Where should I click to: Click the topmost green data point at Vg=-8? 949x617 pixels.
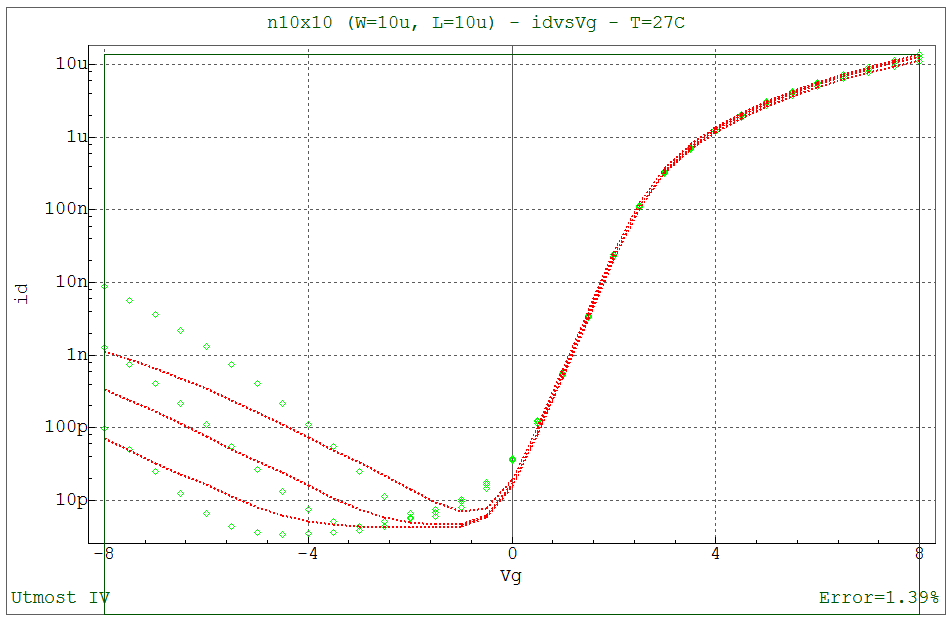pyautogui.click(x=105, y=286)
